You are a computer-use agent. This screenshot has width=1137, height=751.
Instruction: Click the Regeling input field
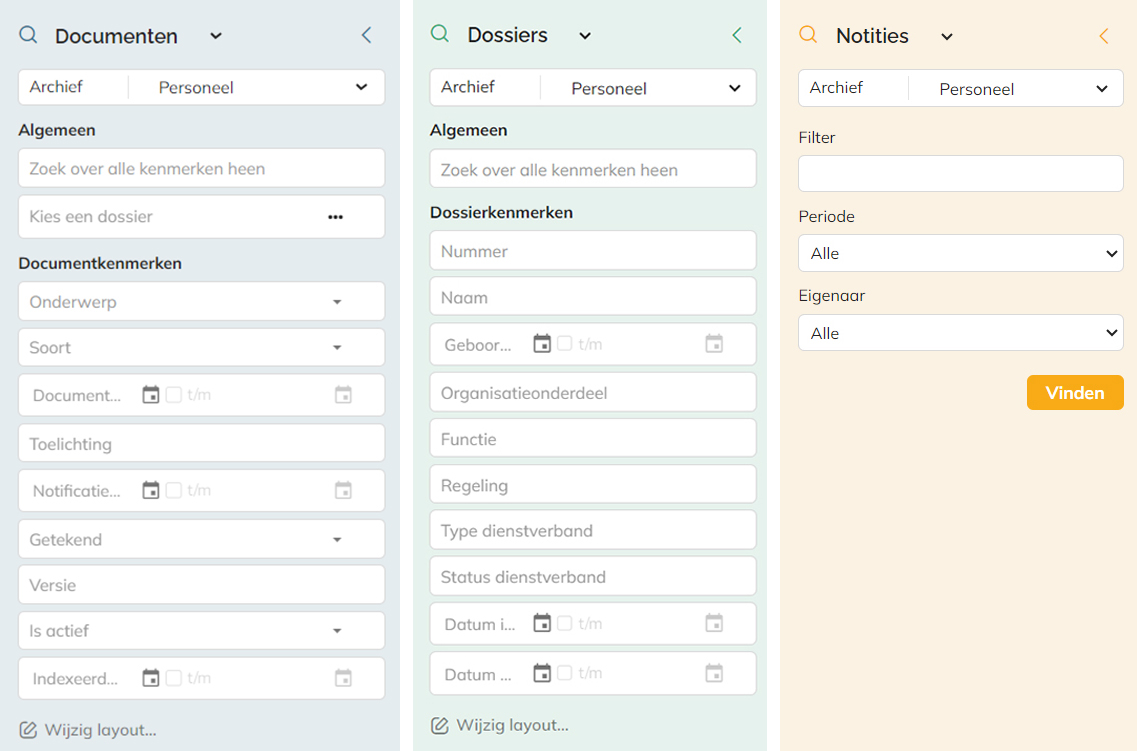pos(592,485)
